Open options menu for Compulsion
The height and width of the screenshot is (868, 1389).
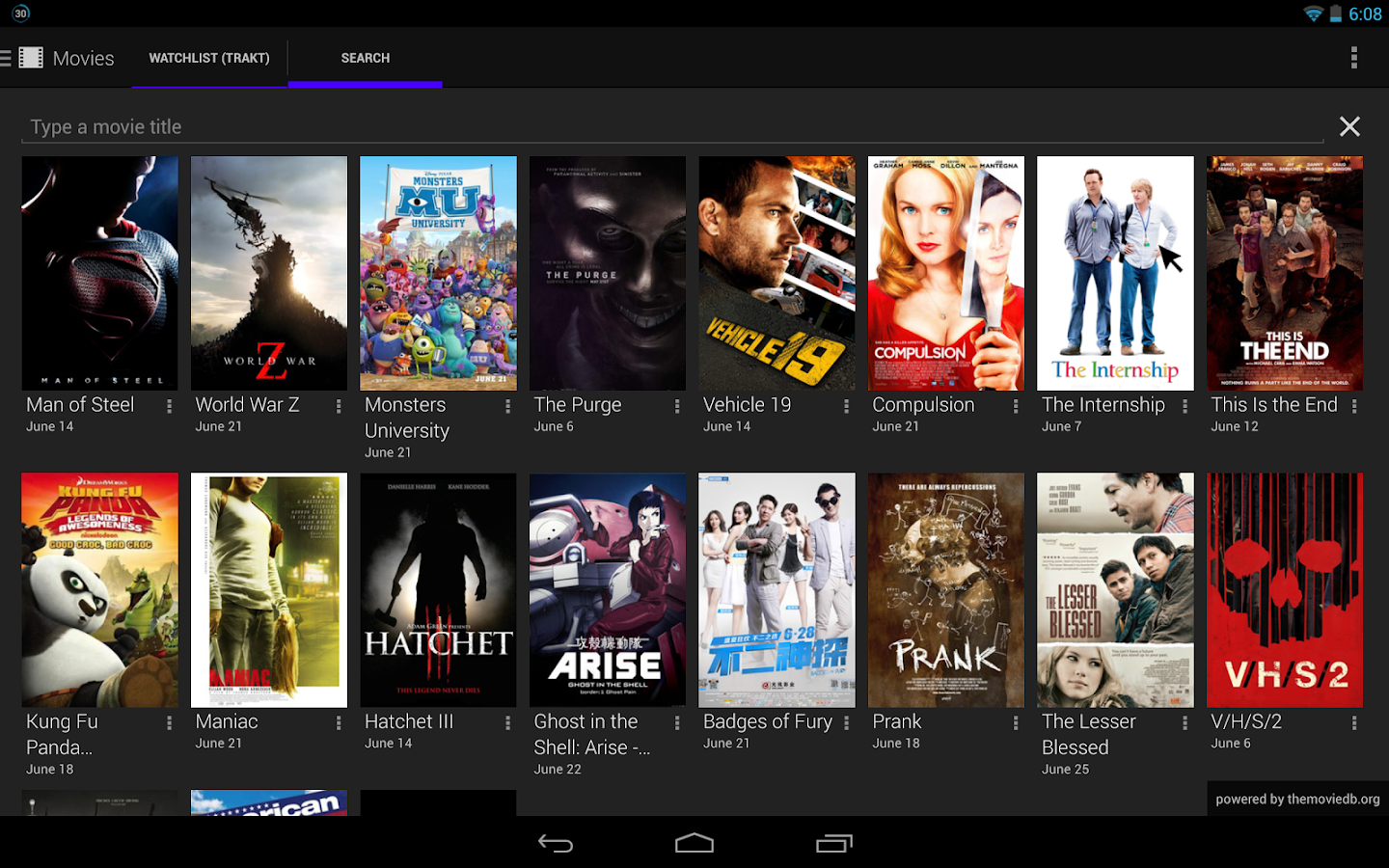coord(1016,406)
